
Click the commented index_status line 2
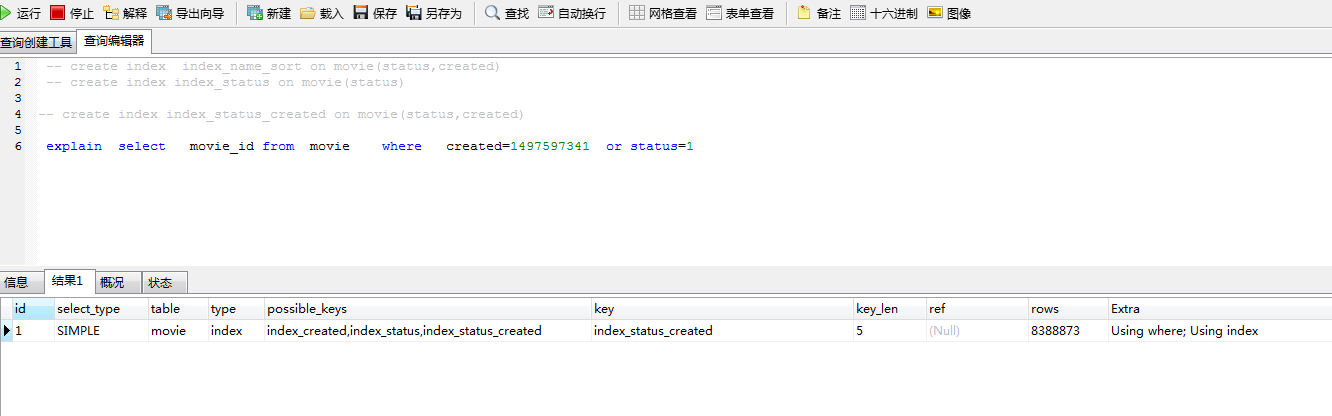pyautogui.click(x=225, y=82)
